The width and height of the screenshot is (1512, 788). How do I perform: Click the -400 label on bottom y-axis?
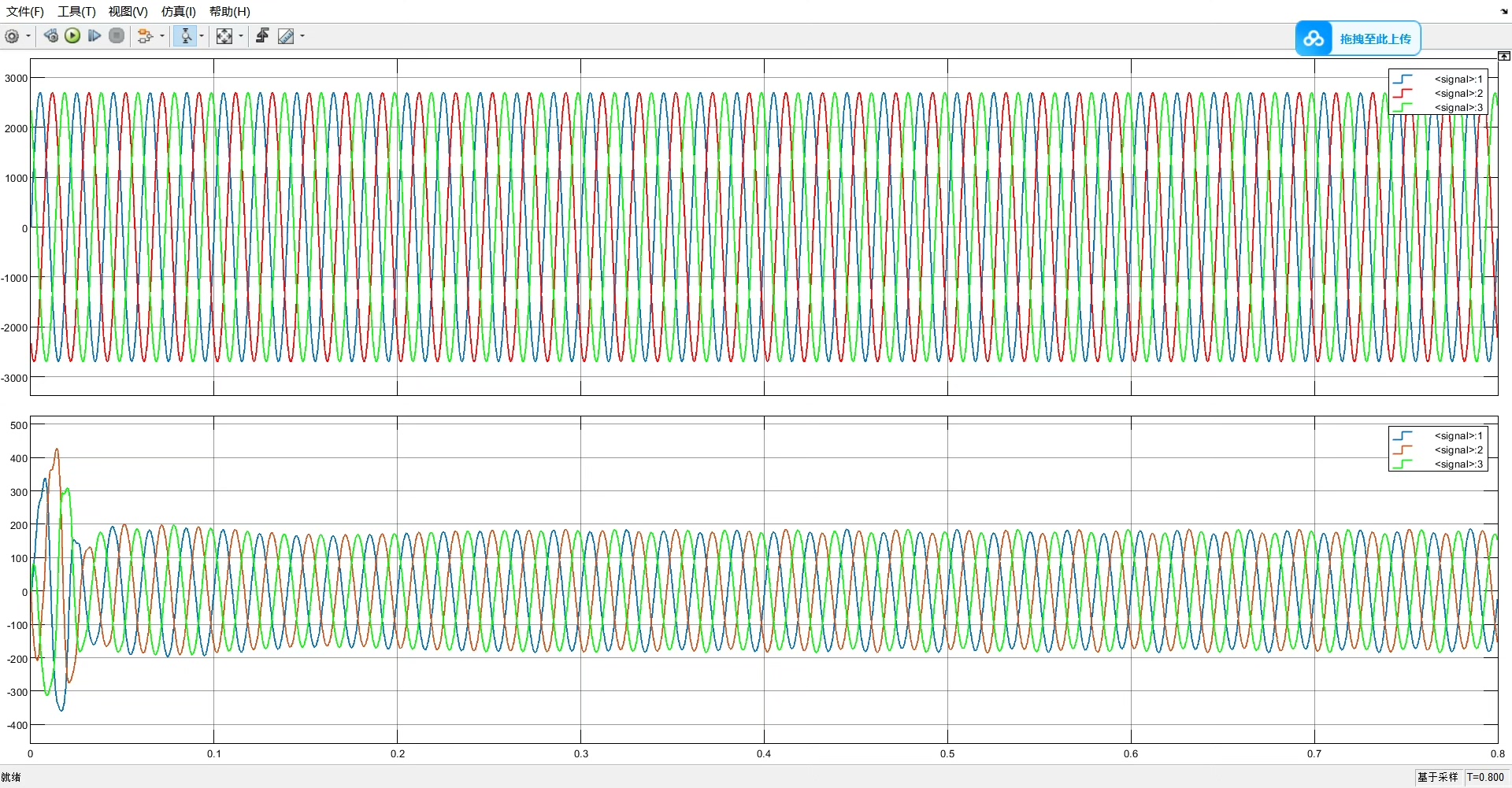[x=17, y=725]
